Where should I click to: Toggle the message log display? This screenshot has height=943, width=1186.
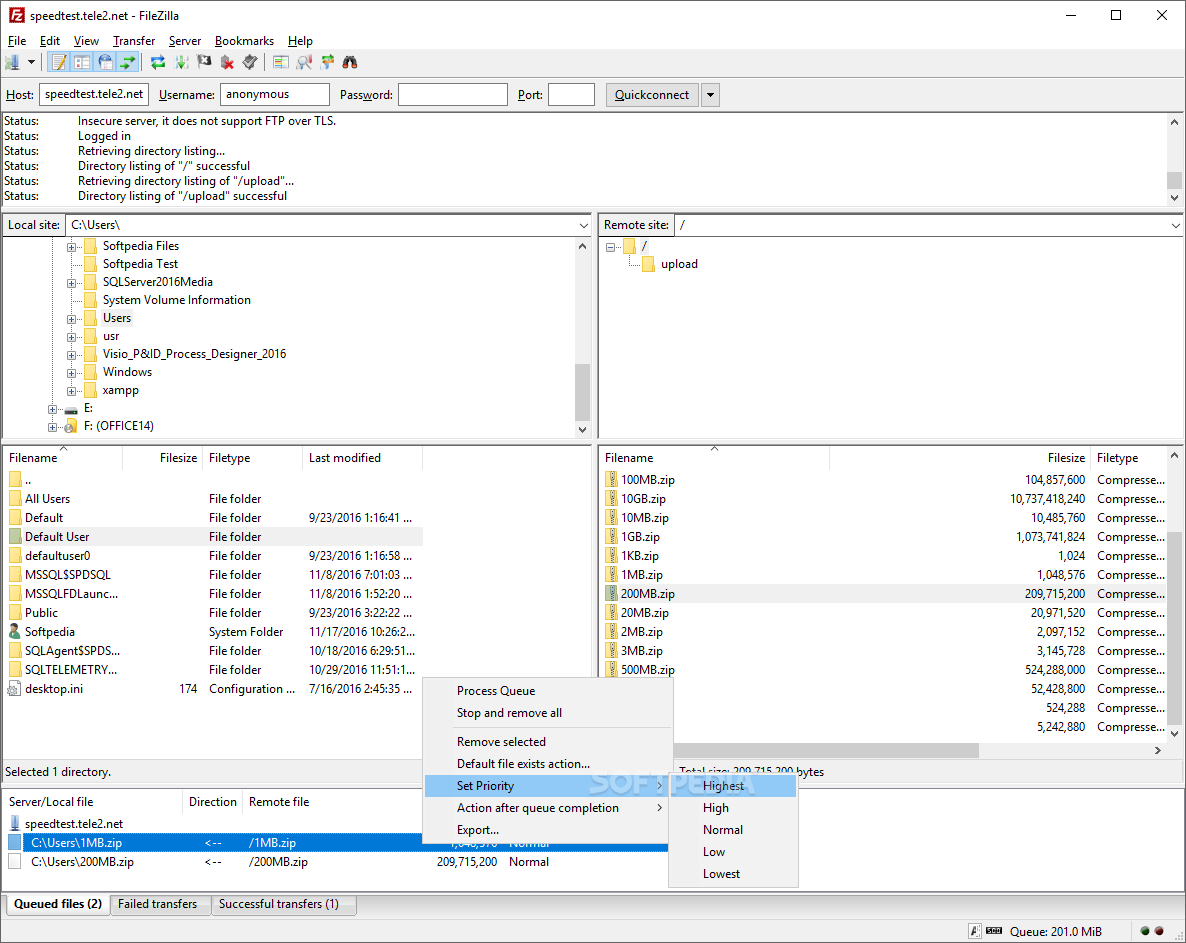click(x=59, y=62)
